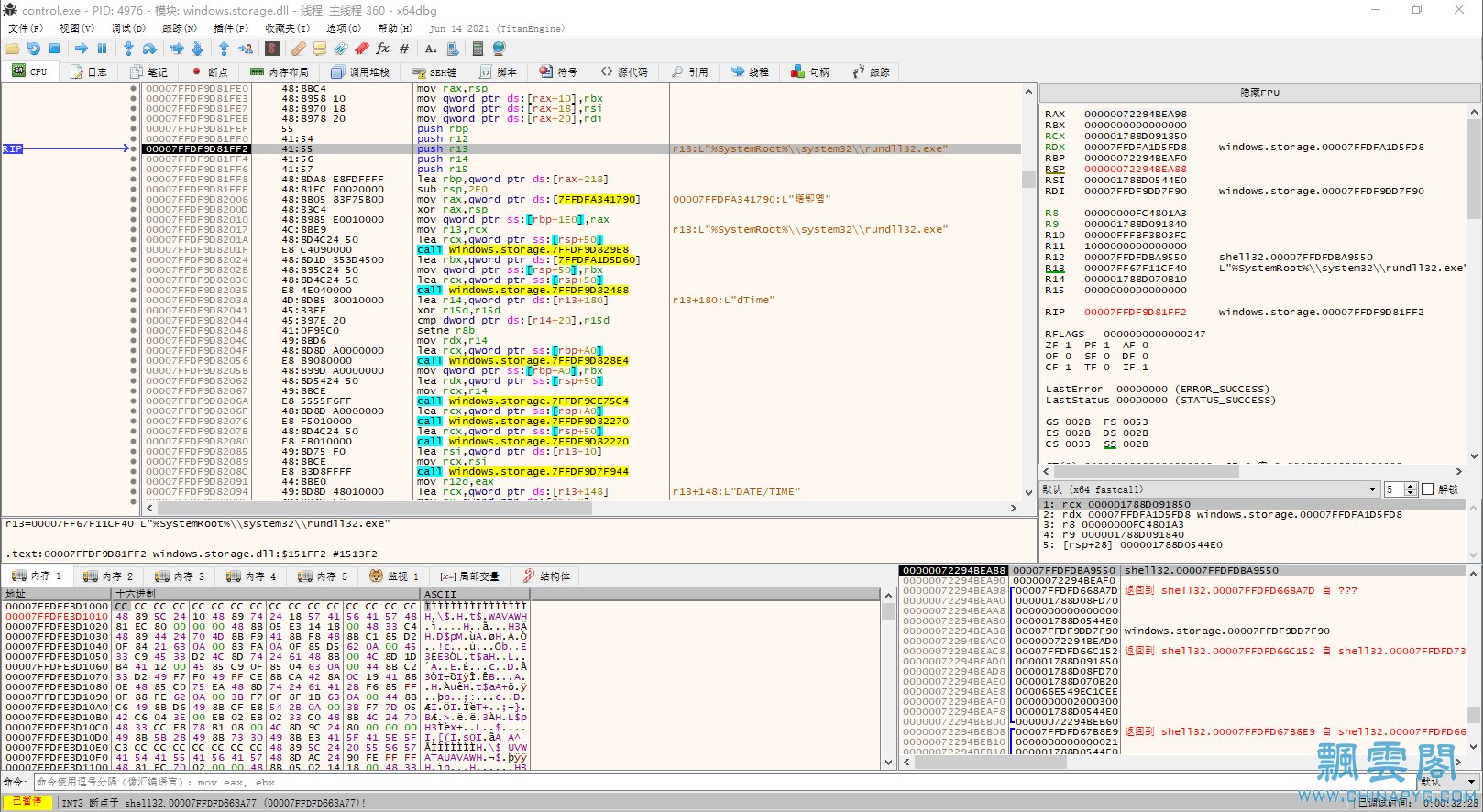Open the Calculator toolbar icon
The height and width of the screenshot is (812, 1483).
click(478, 49)
